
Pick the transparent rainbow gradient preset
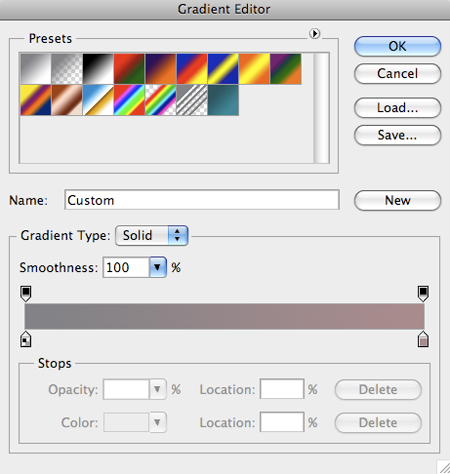[x=161, y=100]
